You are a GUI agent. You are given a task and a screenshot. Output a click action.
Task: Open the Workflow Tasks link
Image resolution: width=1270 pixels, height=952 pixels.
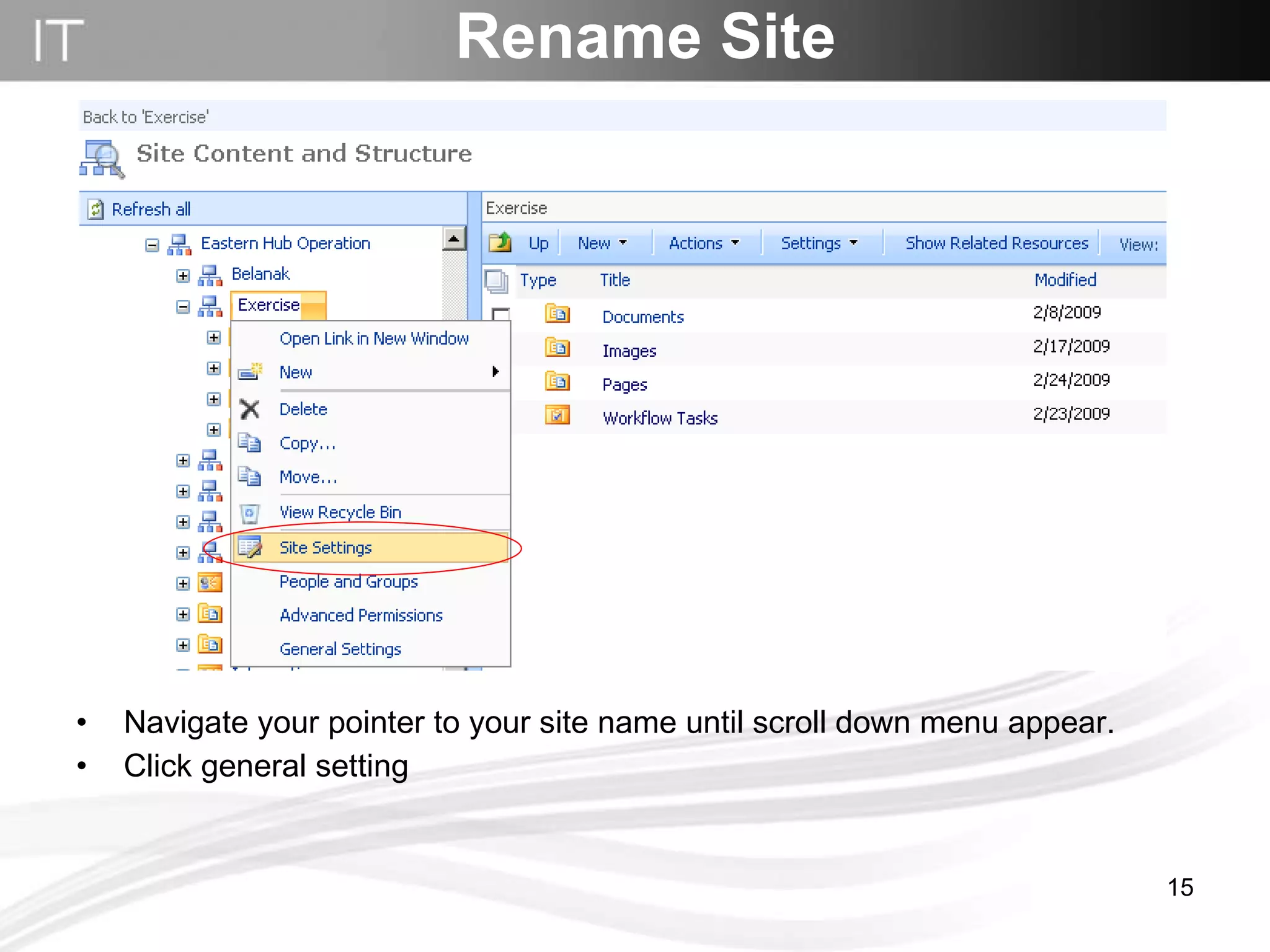pyautogui.click(x=660, y=418)
